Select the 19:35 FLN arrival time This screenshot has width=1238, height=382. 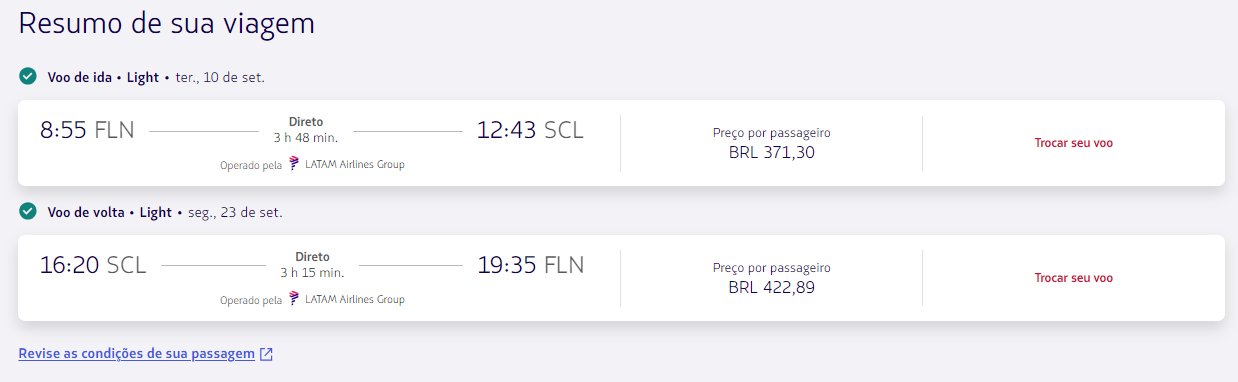tap(530, 265)
